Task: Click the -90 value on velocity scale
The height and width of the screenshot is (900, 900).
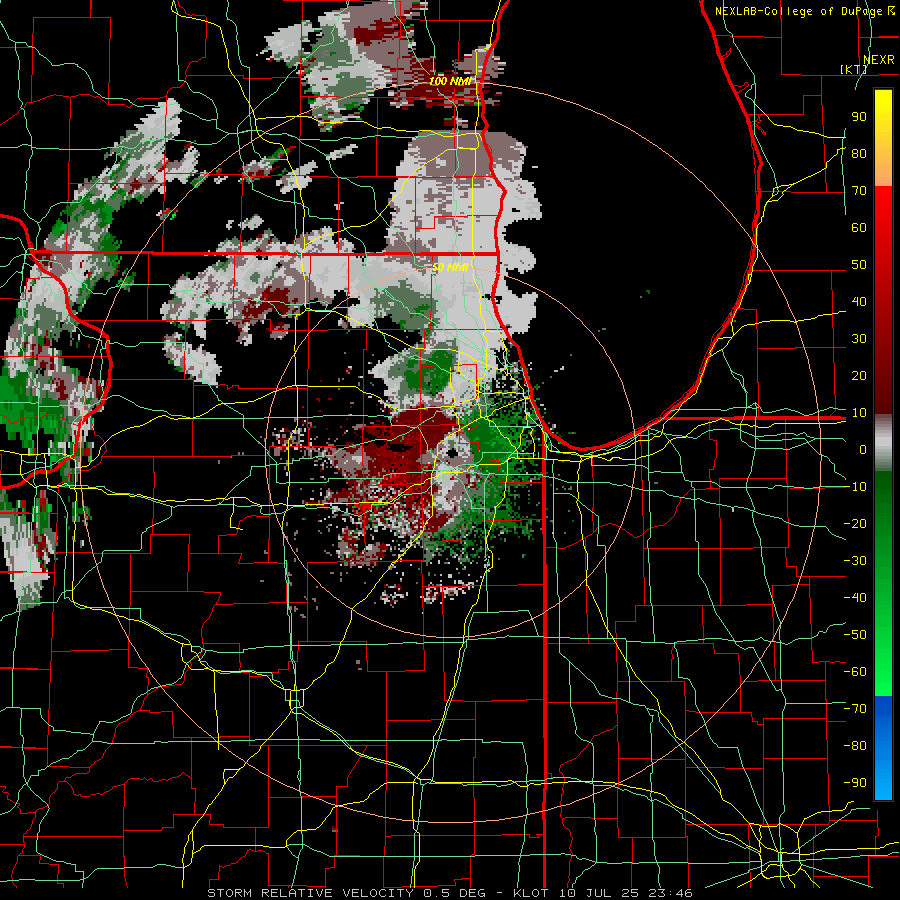Action: pos(855,782)
